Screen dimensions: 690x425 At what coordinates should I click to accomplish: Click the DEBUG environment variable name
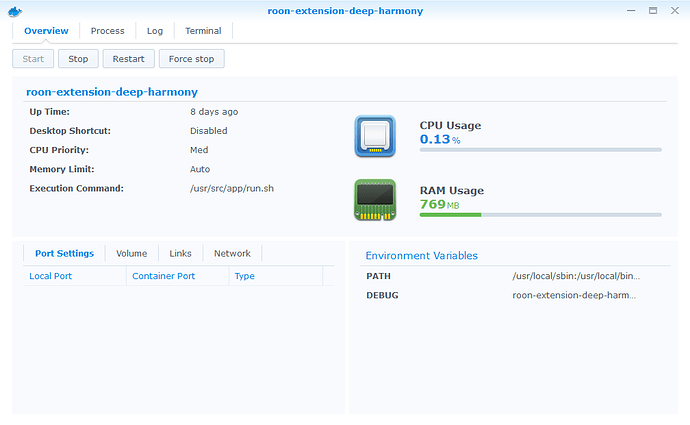[x=382, y=296]
